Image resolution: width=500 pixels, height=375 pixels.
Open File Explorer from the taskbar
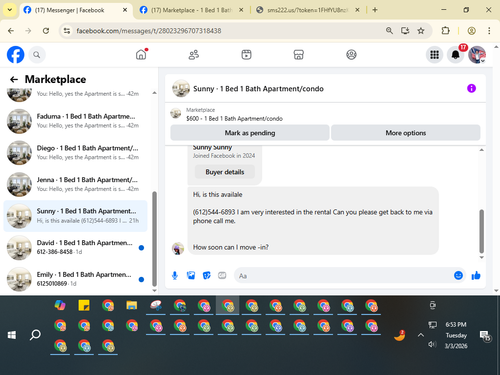132,305
